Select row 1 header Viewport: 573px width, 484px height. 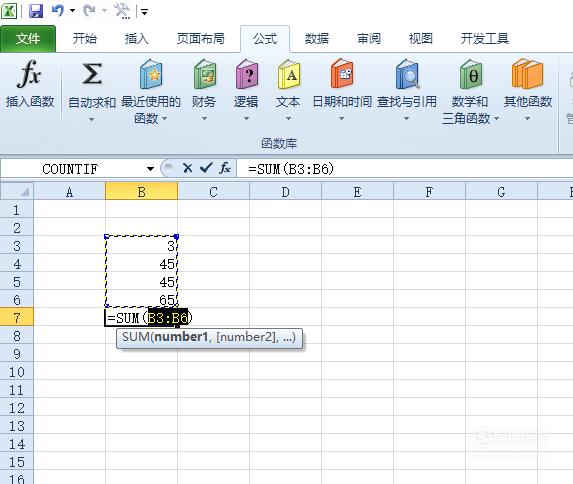(x=17, y=209)
